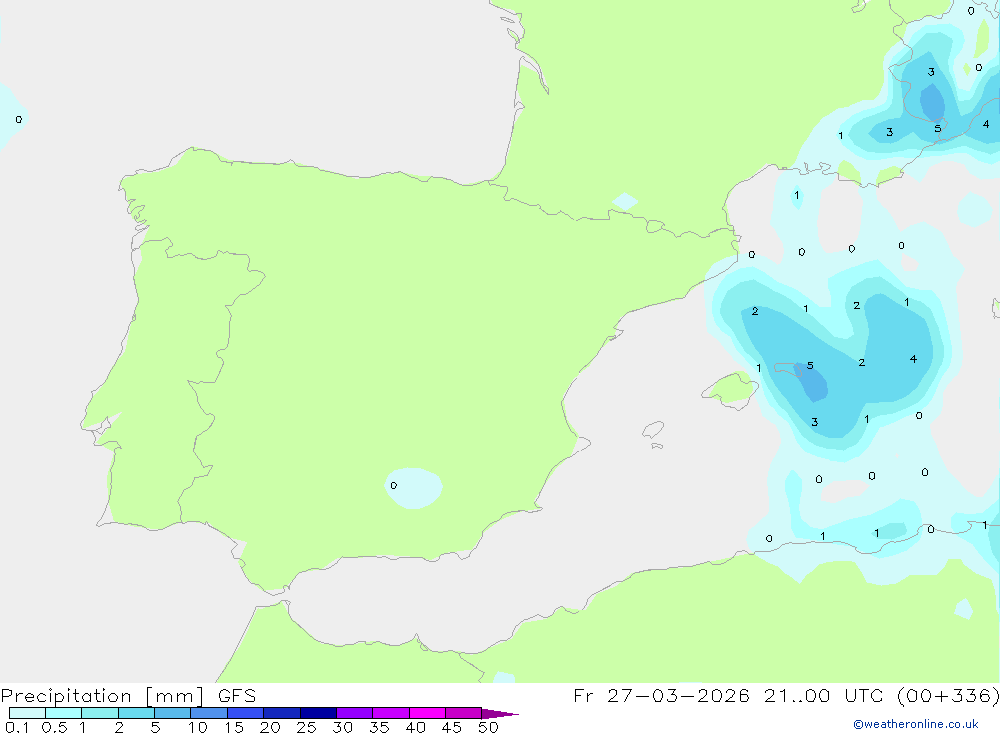This screenshot has height=733, width=1000.
Task: Pick the 15–20 mm legend color swatch
Action: click(x=245, y=713)
